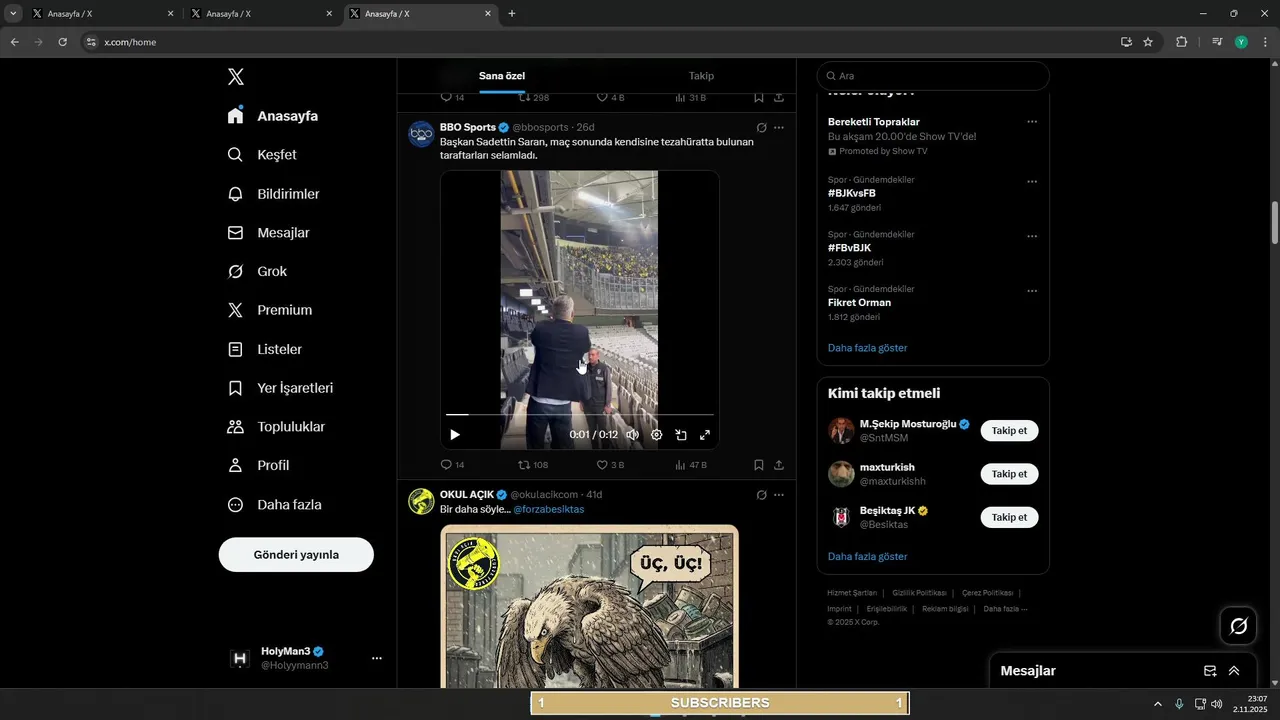Enter video fullscreen mode
The image size is (1280, 720).
[x=705, y=435]
